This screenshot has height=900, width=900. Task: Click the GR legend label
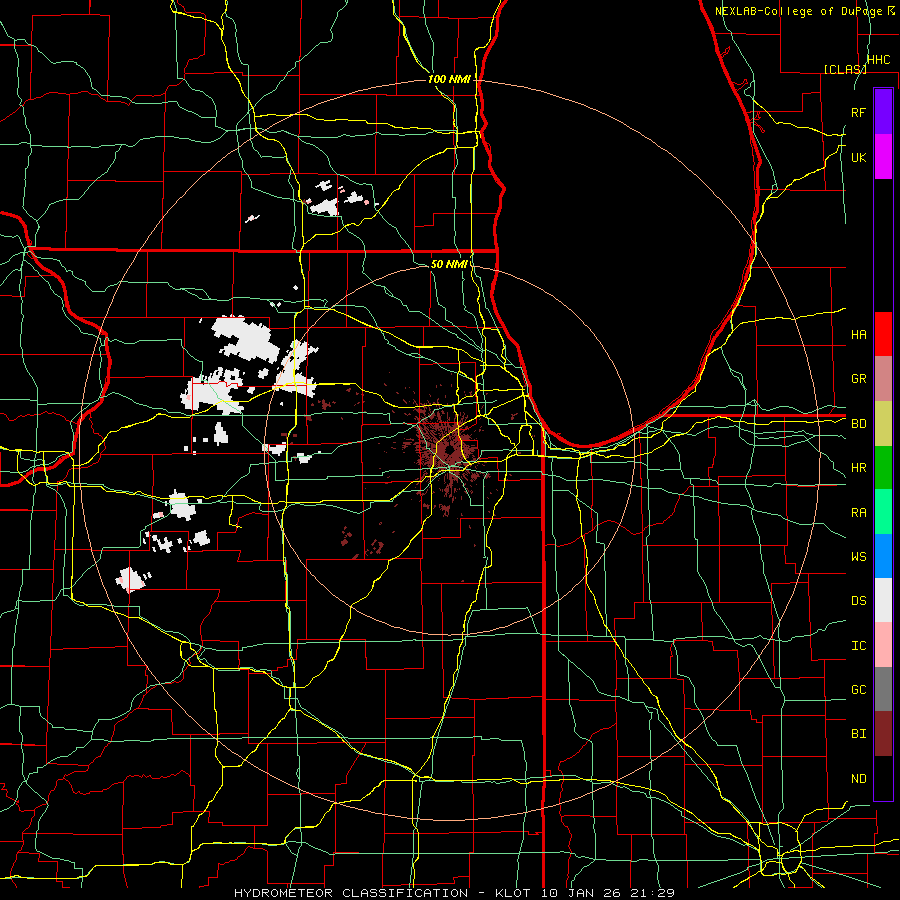point(859,379)
